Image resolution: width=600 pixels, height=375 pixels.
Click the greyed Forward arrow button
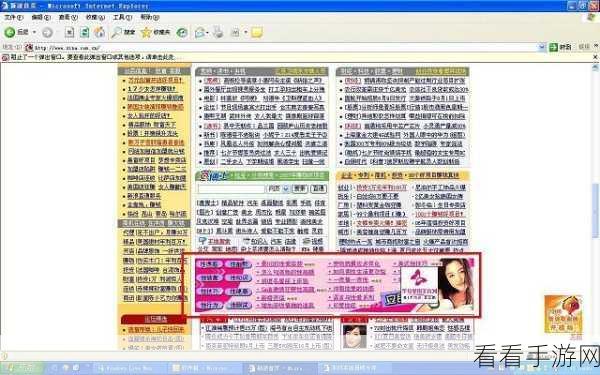click(x=47, y=33)
